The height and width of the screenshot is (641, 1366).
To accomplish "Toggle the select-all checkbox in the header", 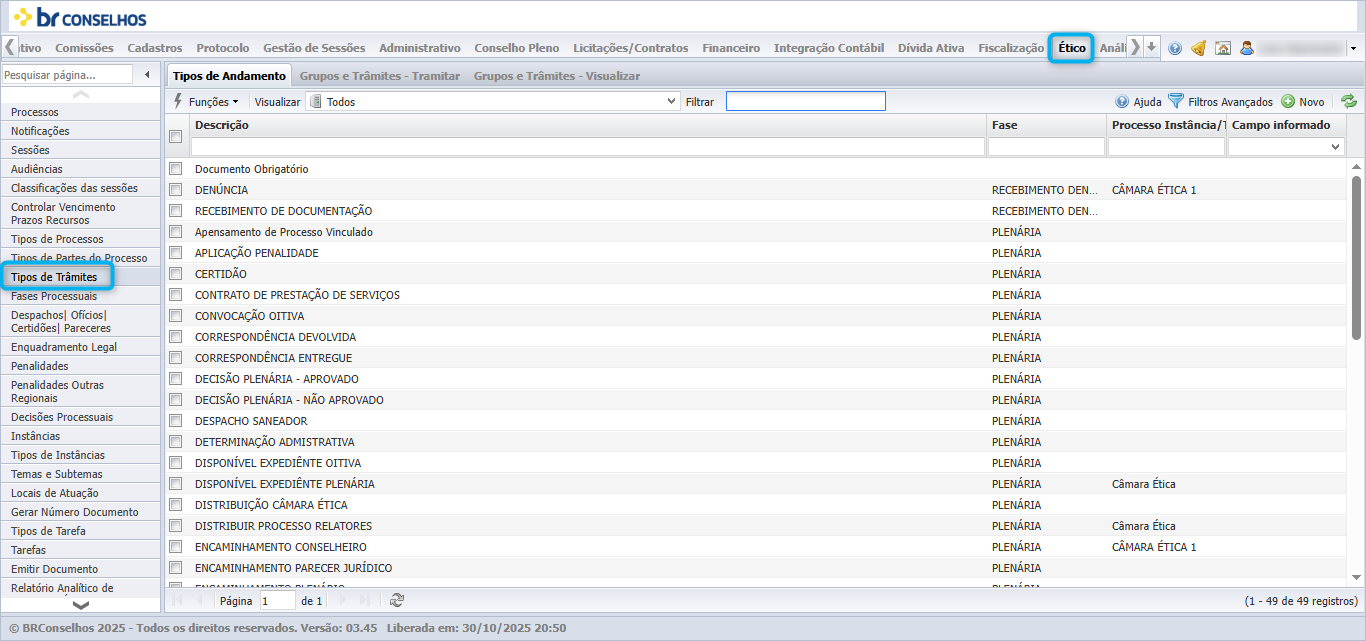I will point(175,136).
